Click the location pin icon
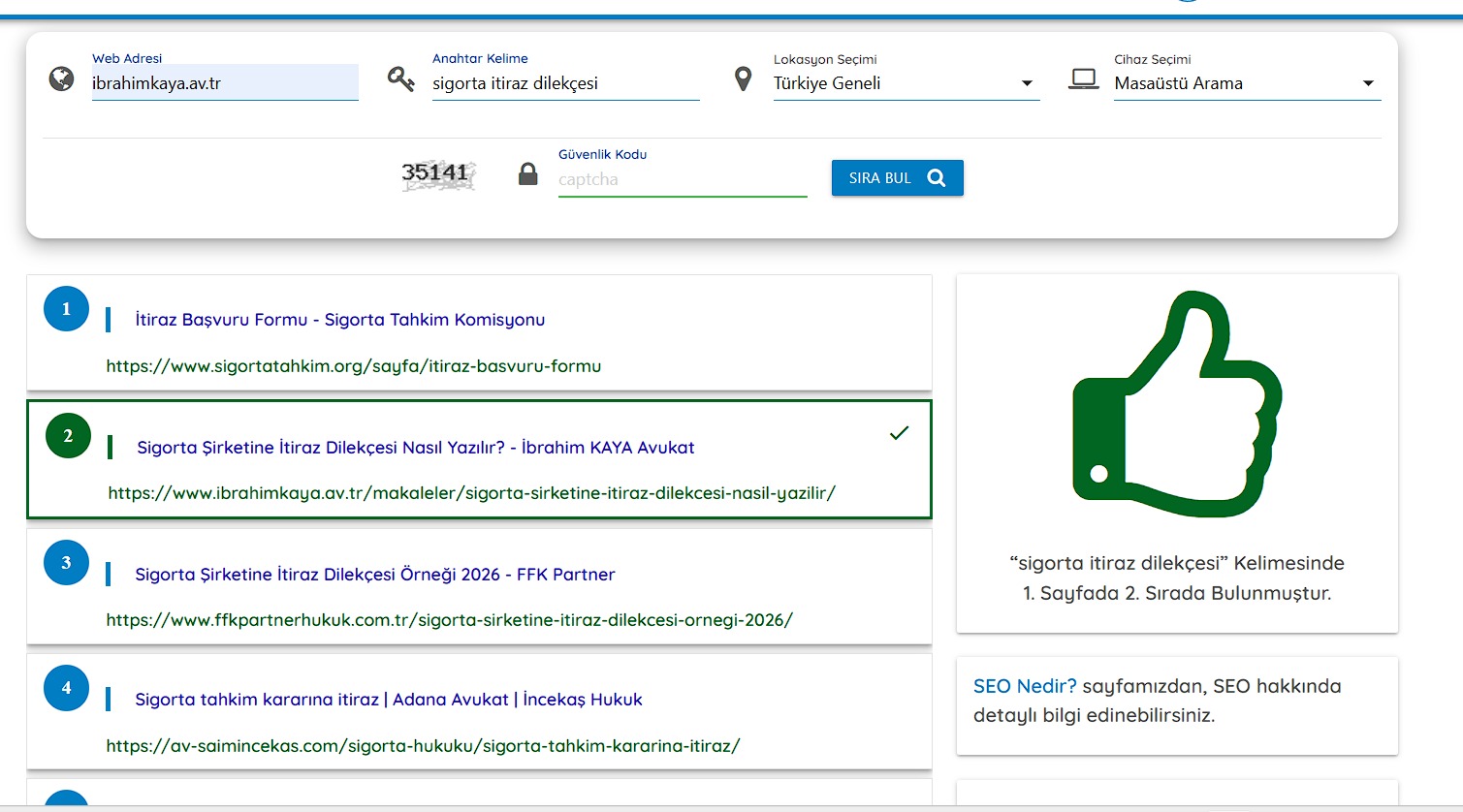The width and height of the screenshot is (1463, 812). point(743,79)
